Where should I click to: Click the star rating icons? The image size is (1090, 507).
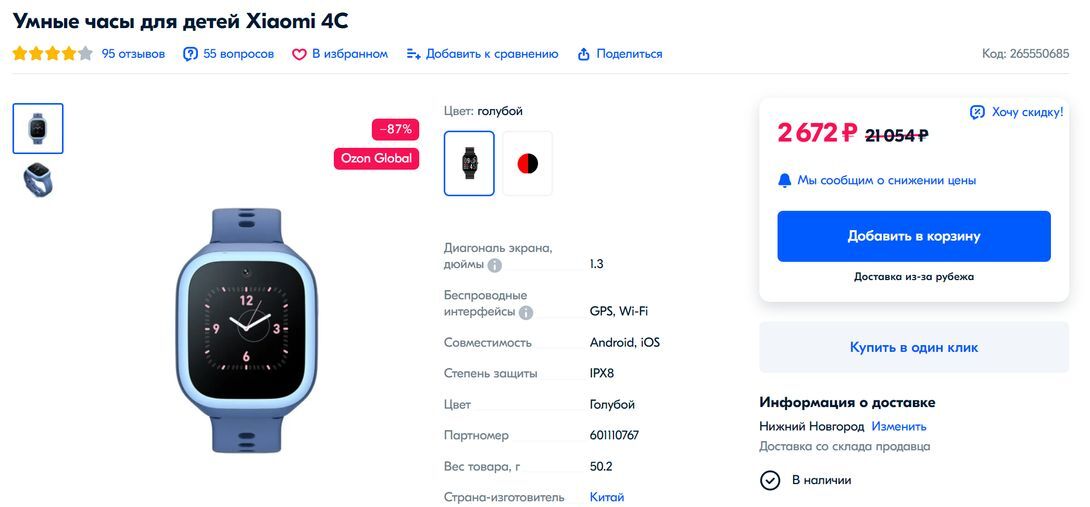point(52,54)
